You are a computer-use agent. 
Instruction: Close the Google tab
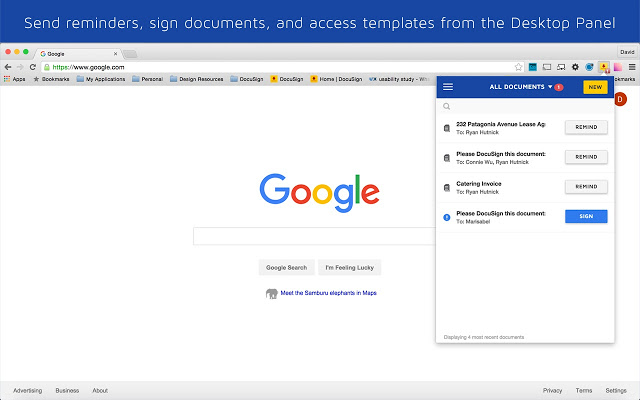click(116, 54)
